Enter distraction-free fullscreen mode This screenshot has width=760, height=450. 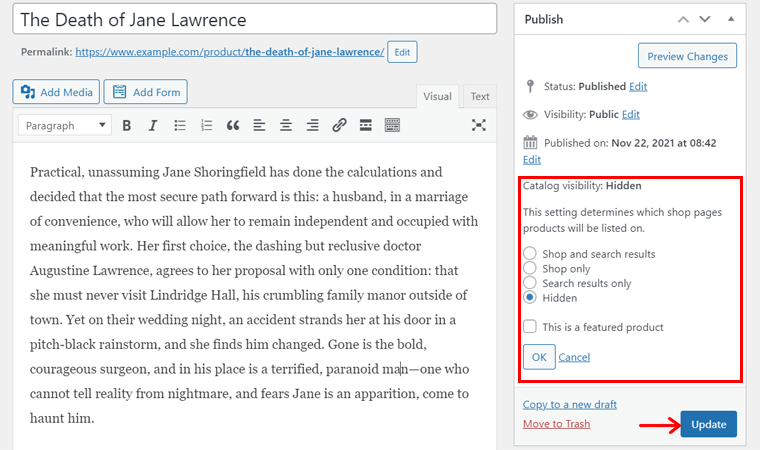coord(479,125)
